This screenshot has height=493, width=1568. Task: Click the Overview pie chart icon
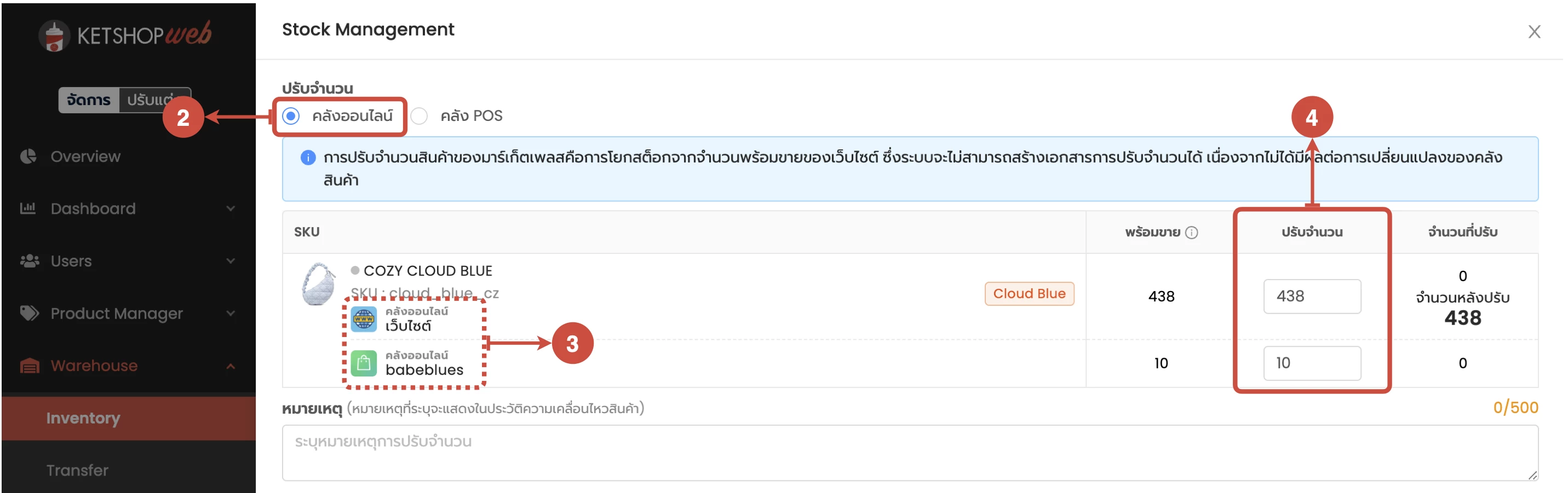tap(28, 156)
